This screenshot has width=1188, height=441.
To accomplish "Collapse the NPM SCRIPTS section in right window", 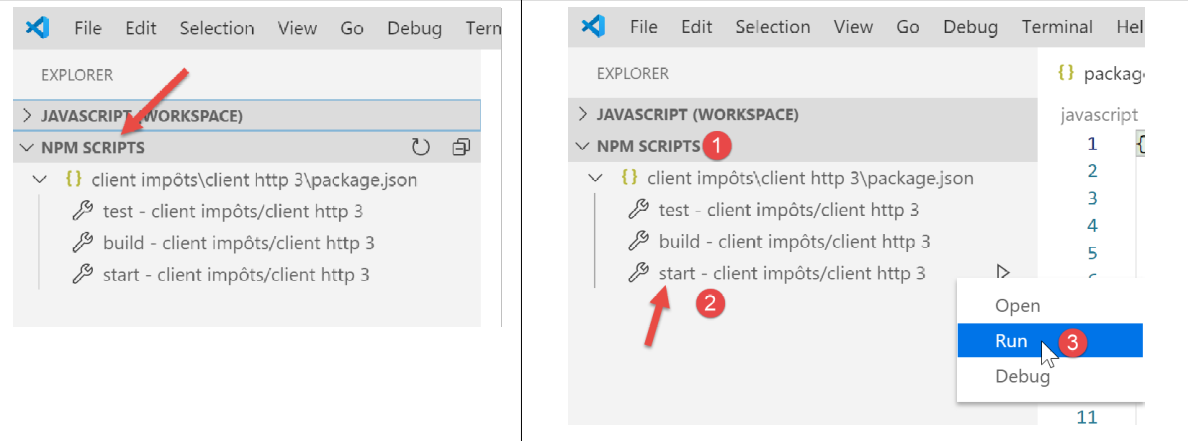I will point(583,146).
